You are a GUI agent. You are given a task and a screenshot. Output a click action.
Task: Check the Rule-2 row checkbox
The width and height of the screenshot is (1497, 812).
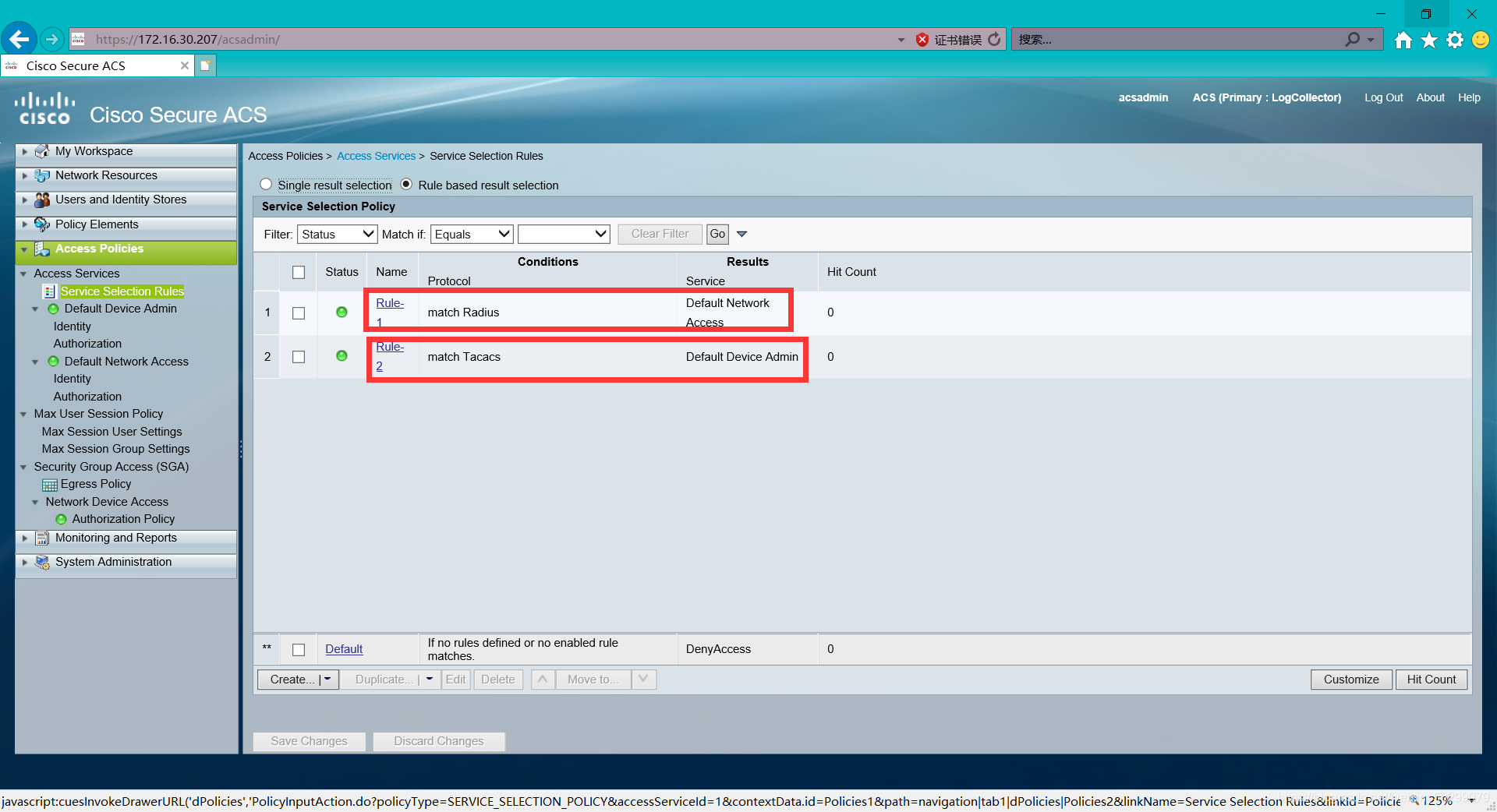[x=299, y=356]
